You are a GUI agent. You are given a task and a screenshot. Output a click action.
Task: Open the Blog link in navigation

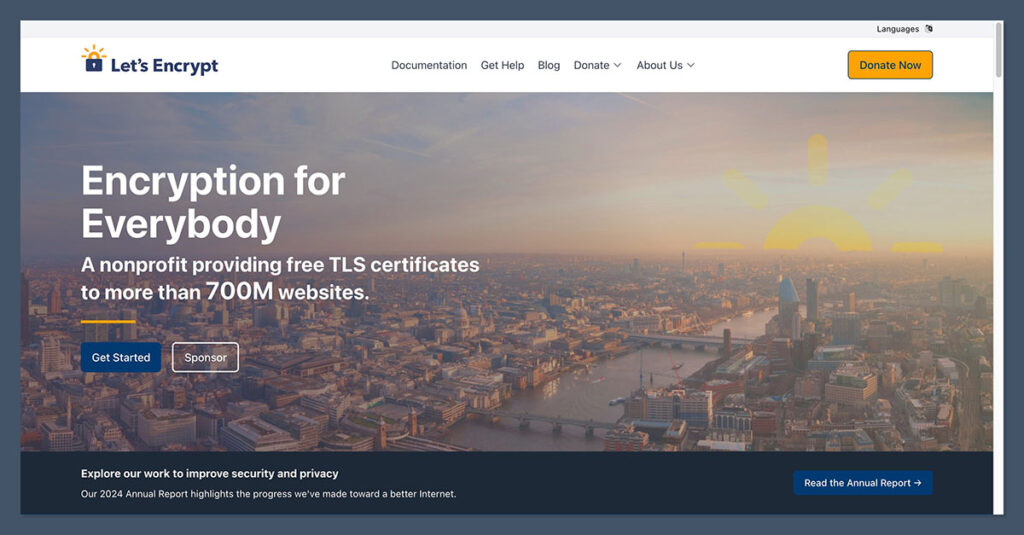tap(549, 65)
